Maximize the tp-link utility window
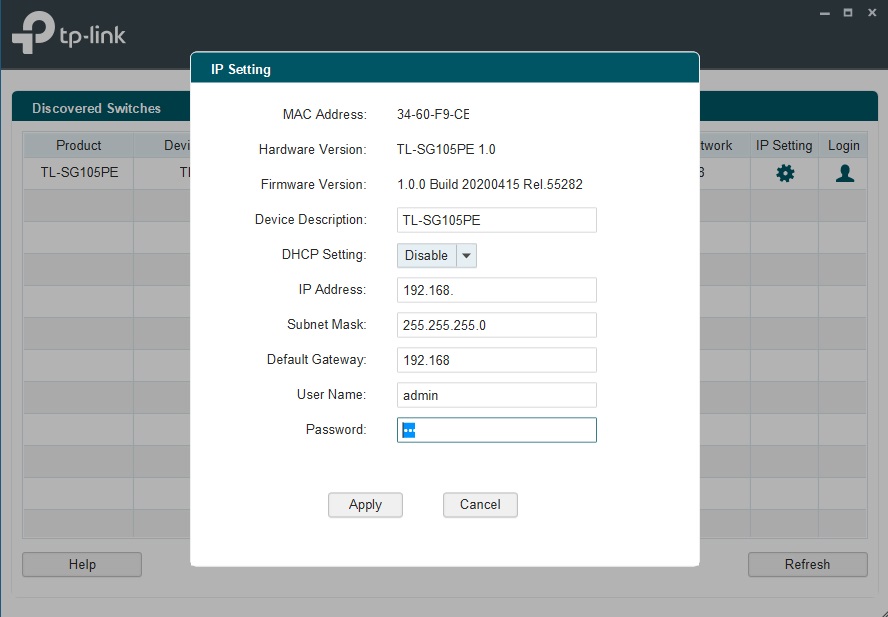 click(848, 12)
